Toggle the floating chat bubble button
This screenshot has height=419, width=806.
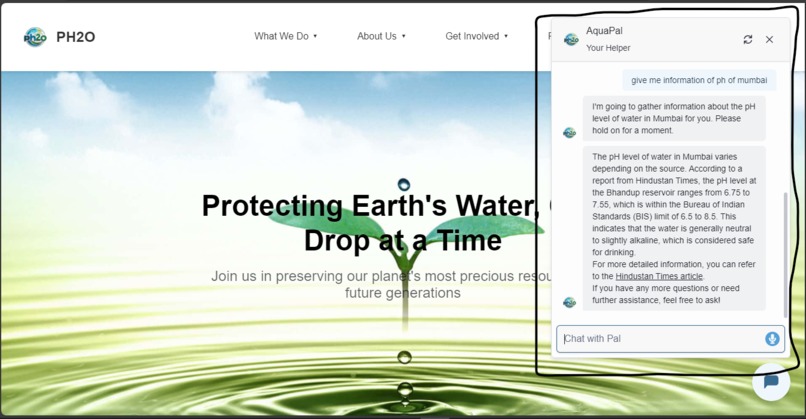771,382
